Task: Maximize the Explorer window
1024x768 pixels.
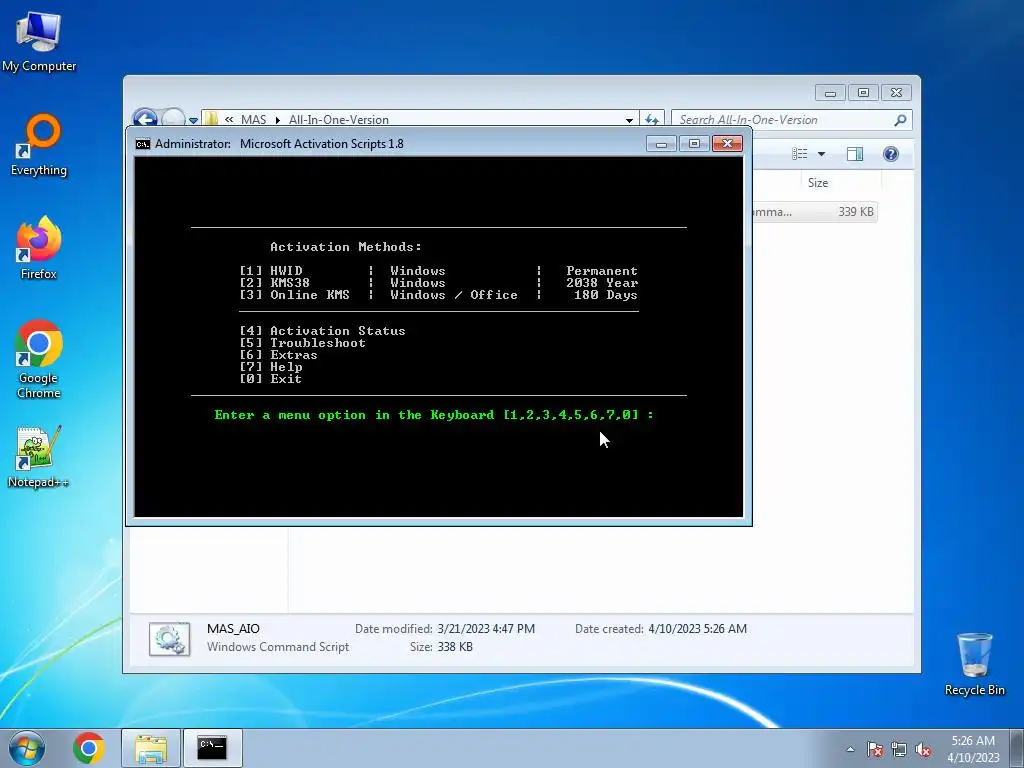Action: coord(863,93)
